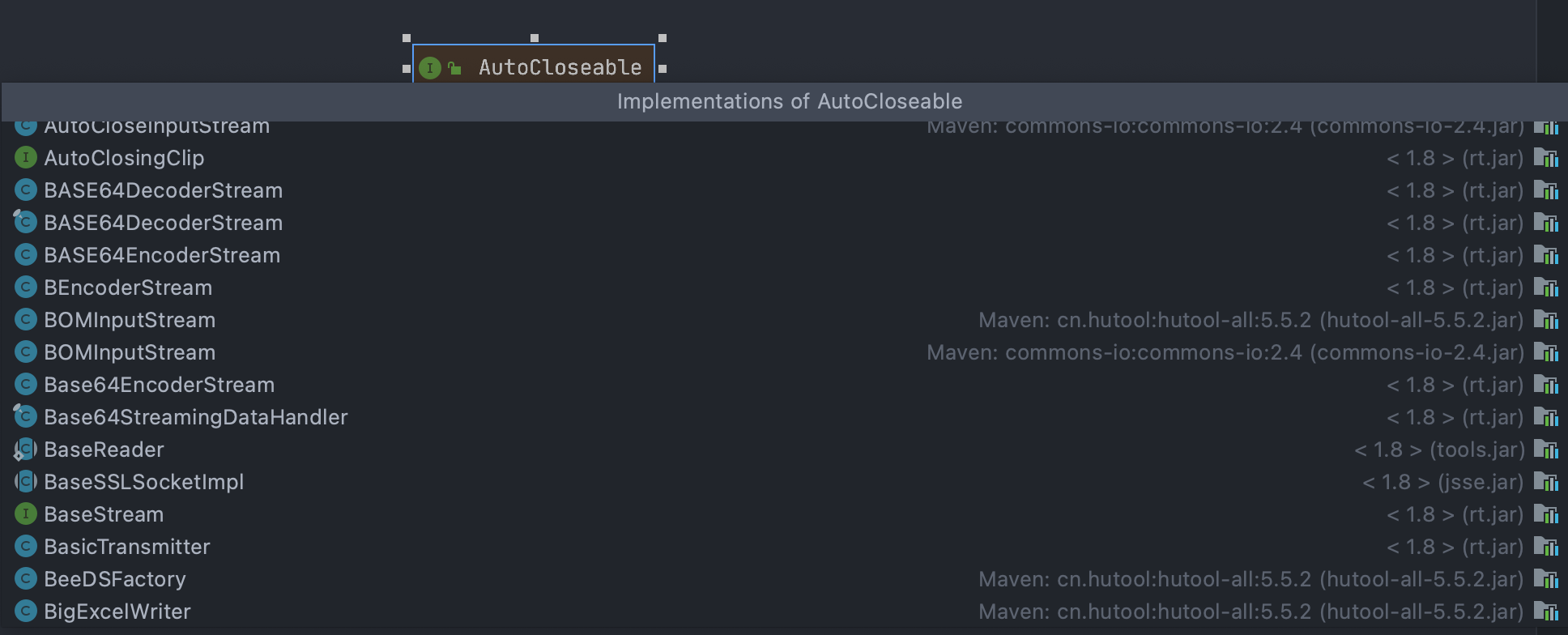Click the library icon on BasicTransmitter row
Screen dimensions: 1568x635
(1545, 547)
